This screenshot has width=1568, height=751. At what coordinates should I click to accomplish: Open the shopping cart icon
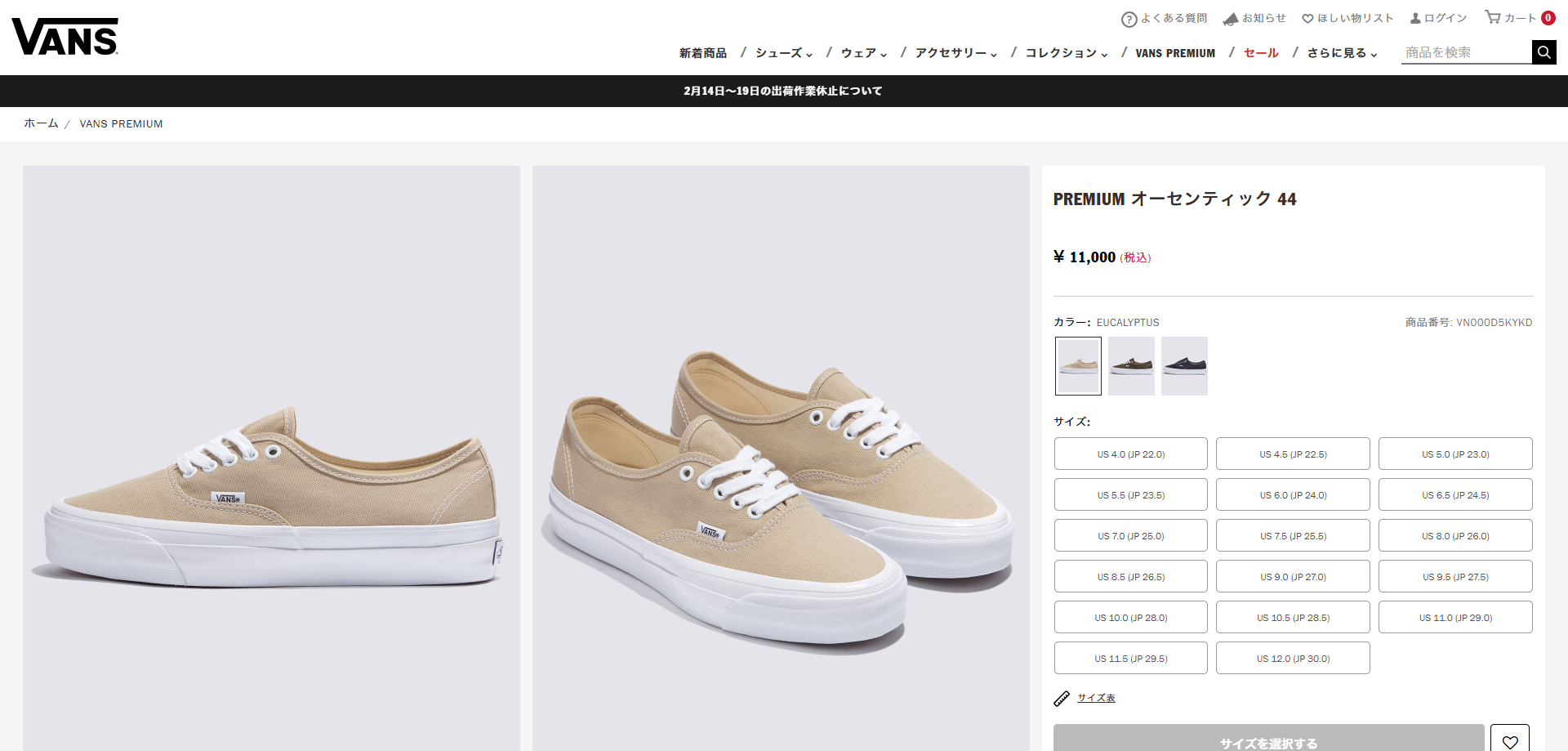pyautogui.click(x=1493, y=17)
